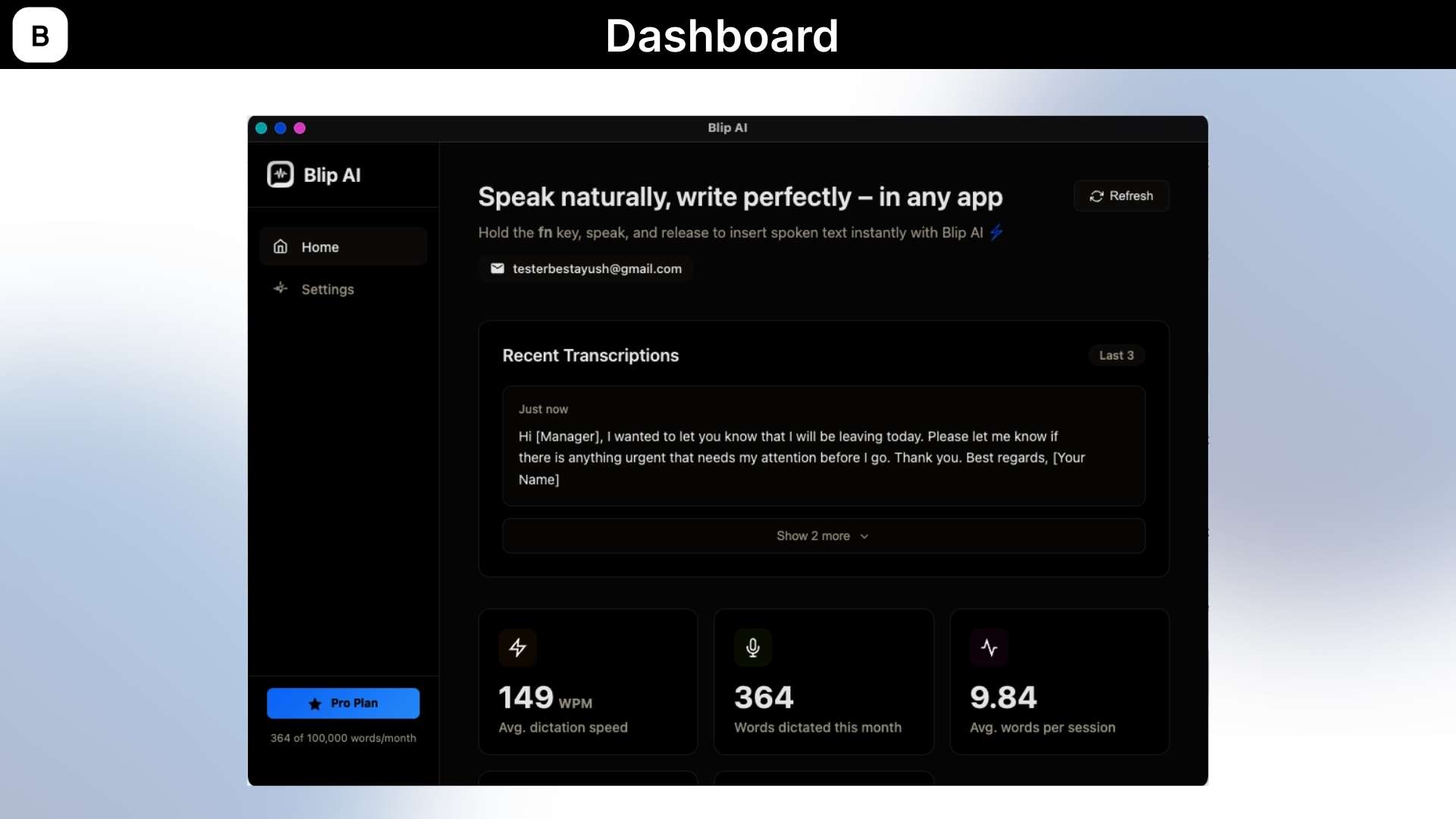Open Settings via the sparkle icon

[x=280, y=289]
